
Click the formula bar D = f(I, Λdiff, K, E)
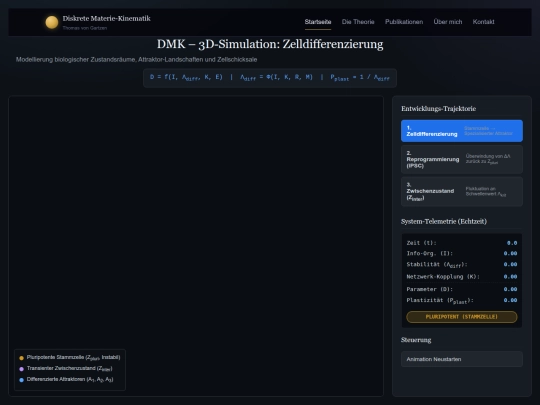[270, 78]
